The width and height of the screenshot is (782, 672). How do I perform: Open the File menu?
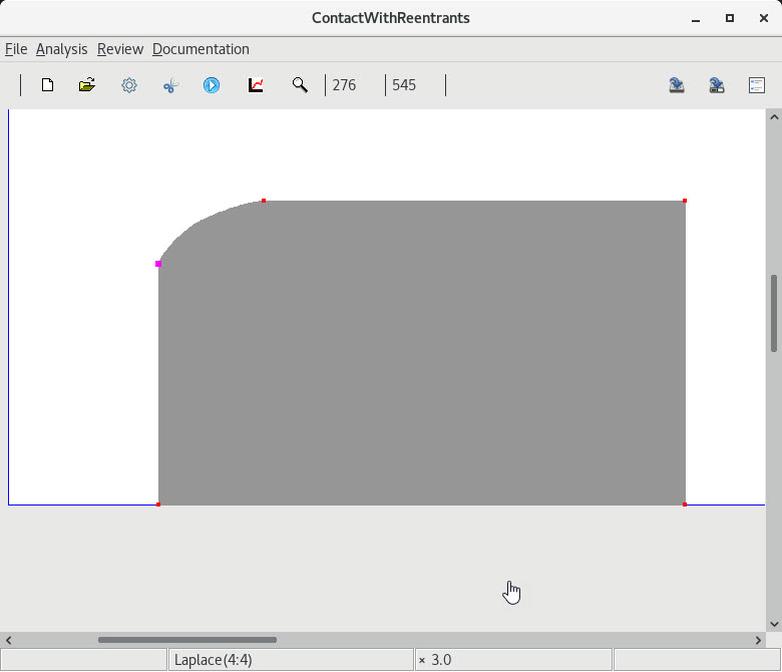tap(16, 49)
